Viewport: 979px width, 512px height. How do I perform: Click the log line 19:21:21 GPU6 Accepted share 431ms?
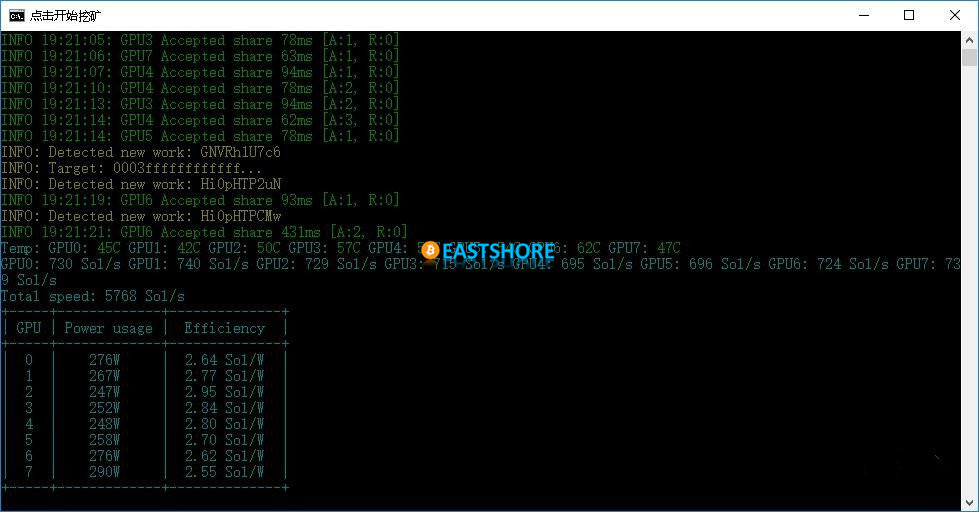[x=204, y=232]
